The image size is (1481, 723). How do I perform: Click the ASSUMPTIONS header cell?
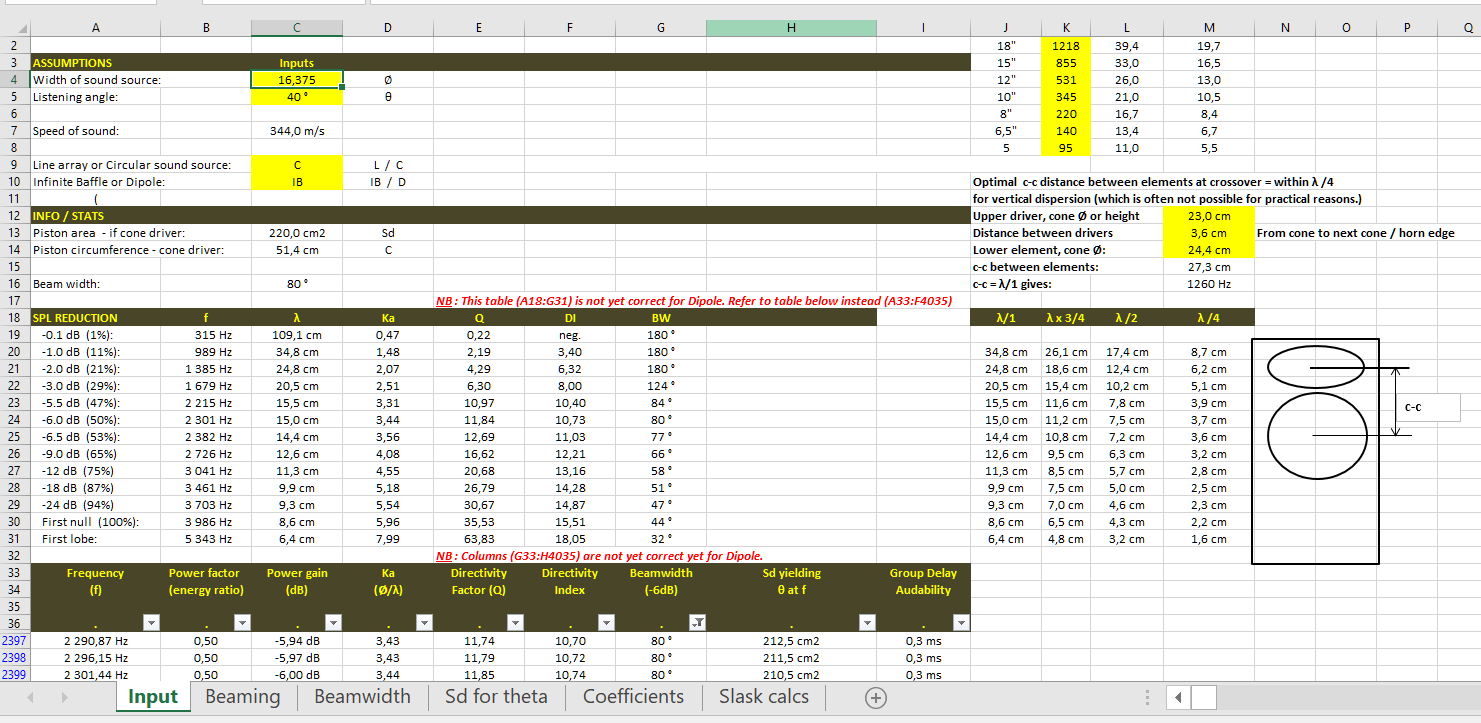tap(96, 63)
